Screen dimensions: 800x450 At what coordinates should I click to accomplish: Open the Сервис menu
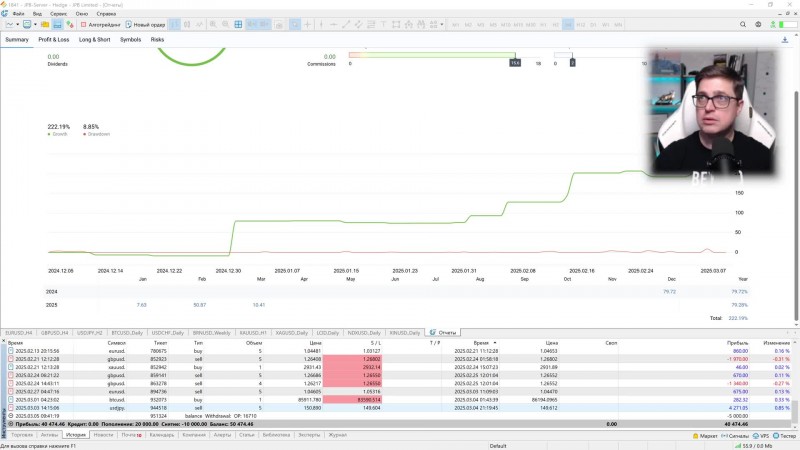[x=58, y=14]
